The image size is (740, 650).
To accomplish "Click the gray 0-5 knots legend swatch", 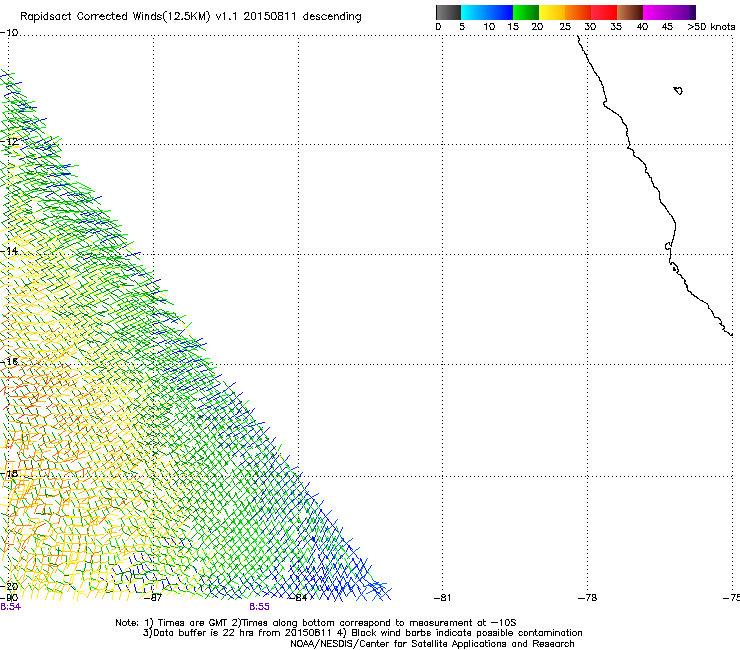I will [448, 12].
